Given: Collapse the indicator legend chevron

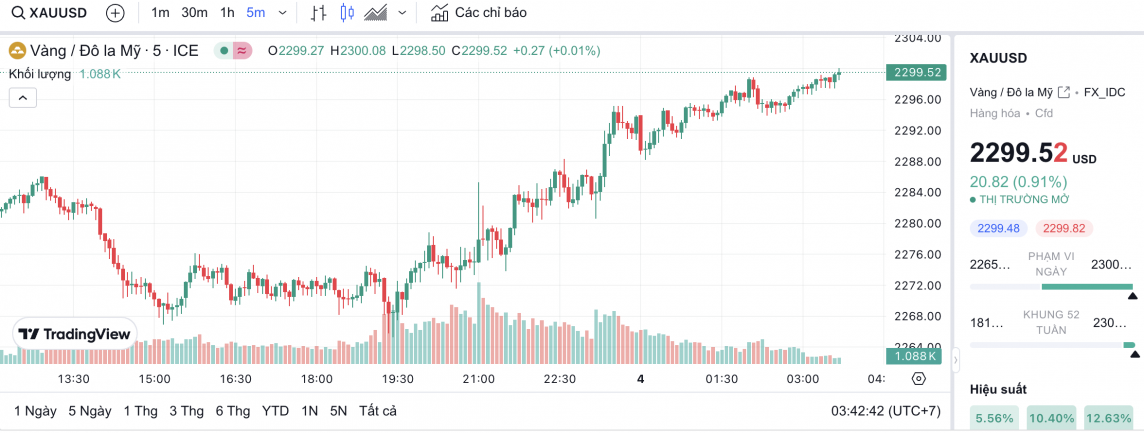Looking at the screenshot, I should (x=23, y=97).
